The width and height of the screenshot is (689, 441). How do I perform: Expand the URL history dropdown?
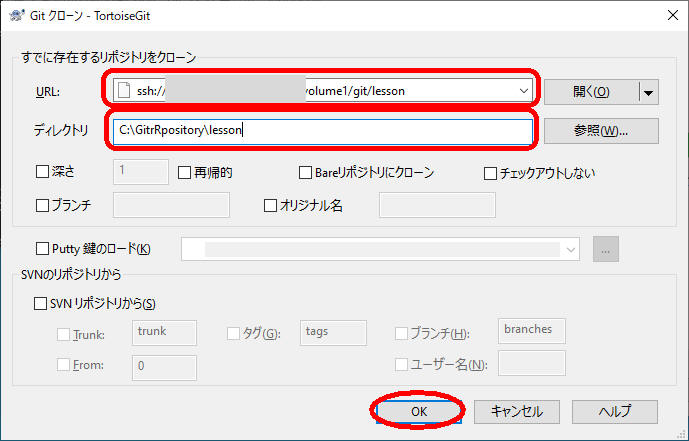(525, 91)
